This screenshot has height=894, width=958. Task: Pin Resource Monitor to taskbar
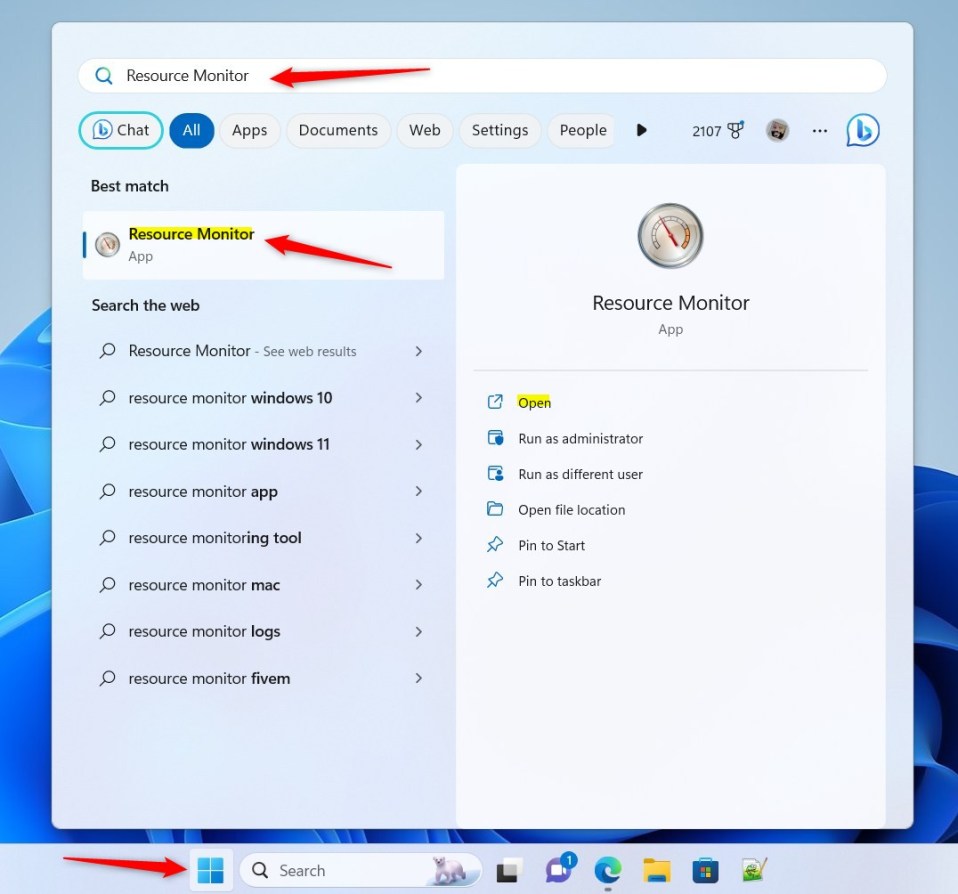[x=560, y=581]
